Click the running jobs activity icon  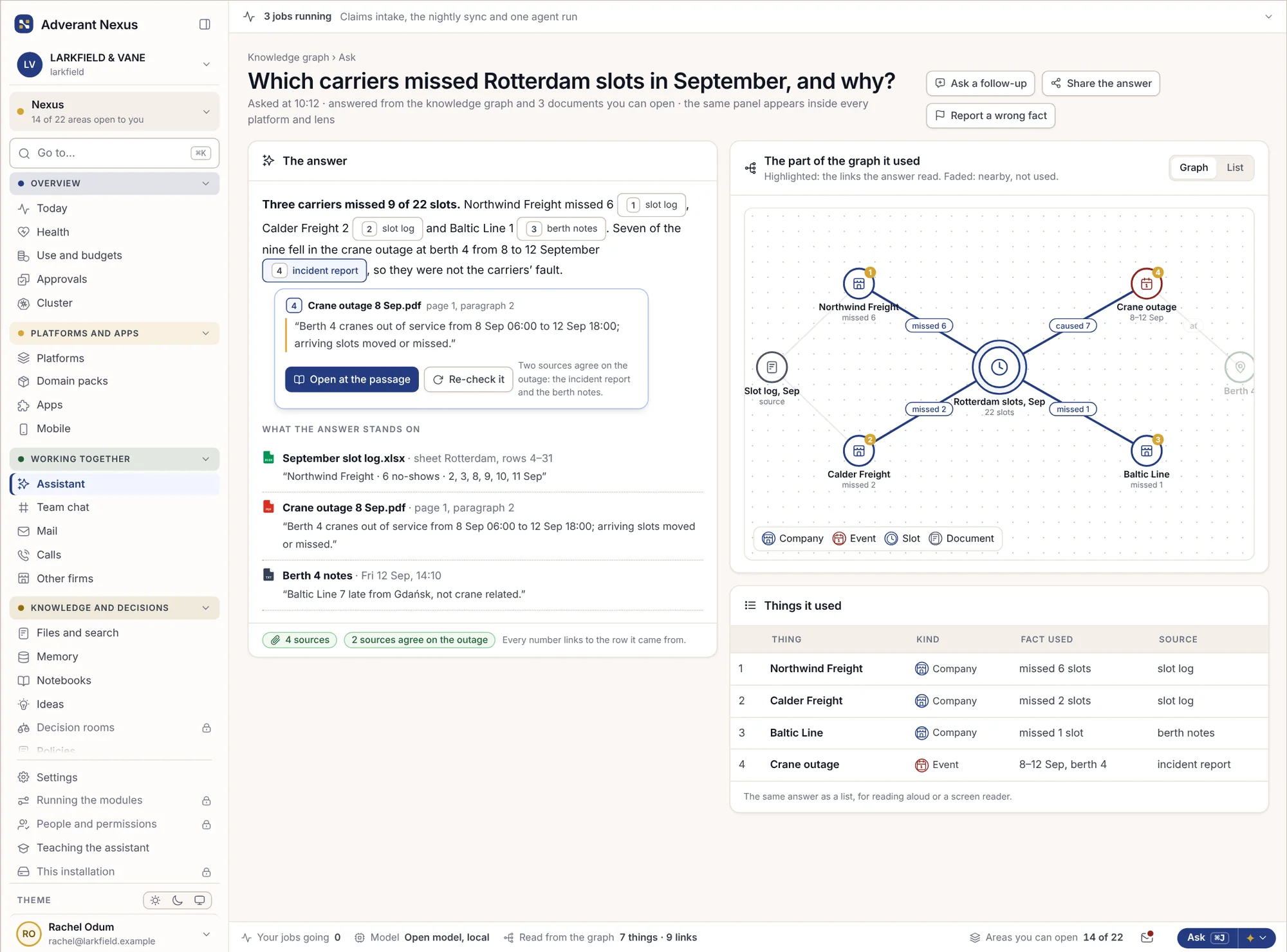pyautogui.click(x=250, y=17)
